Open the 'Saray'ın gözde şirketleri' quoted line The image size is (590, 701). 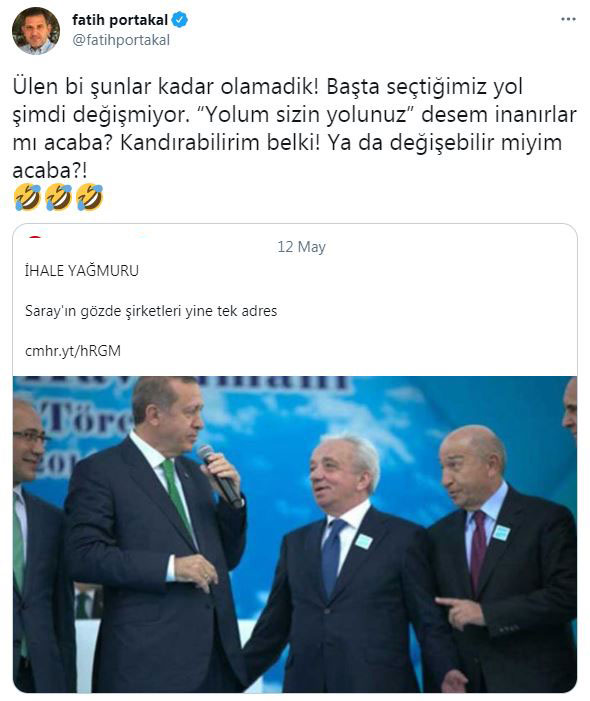151,311
